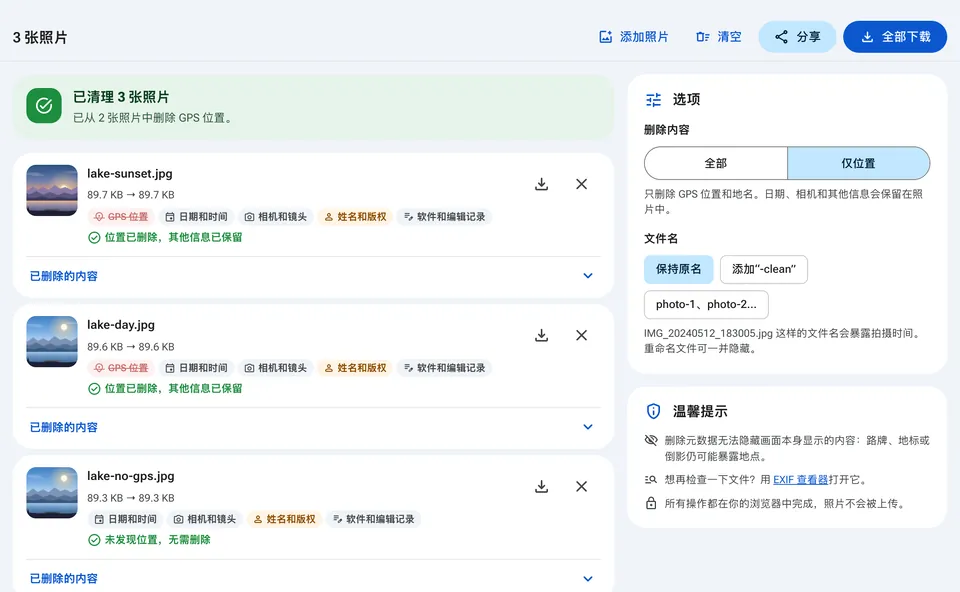Click the 姓名和版权 tag on lake-no-gps.jpg
This screenshot has width=960, height=592.
click(x=285, y=519)
